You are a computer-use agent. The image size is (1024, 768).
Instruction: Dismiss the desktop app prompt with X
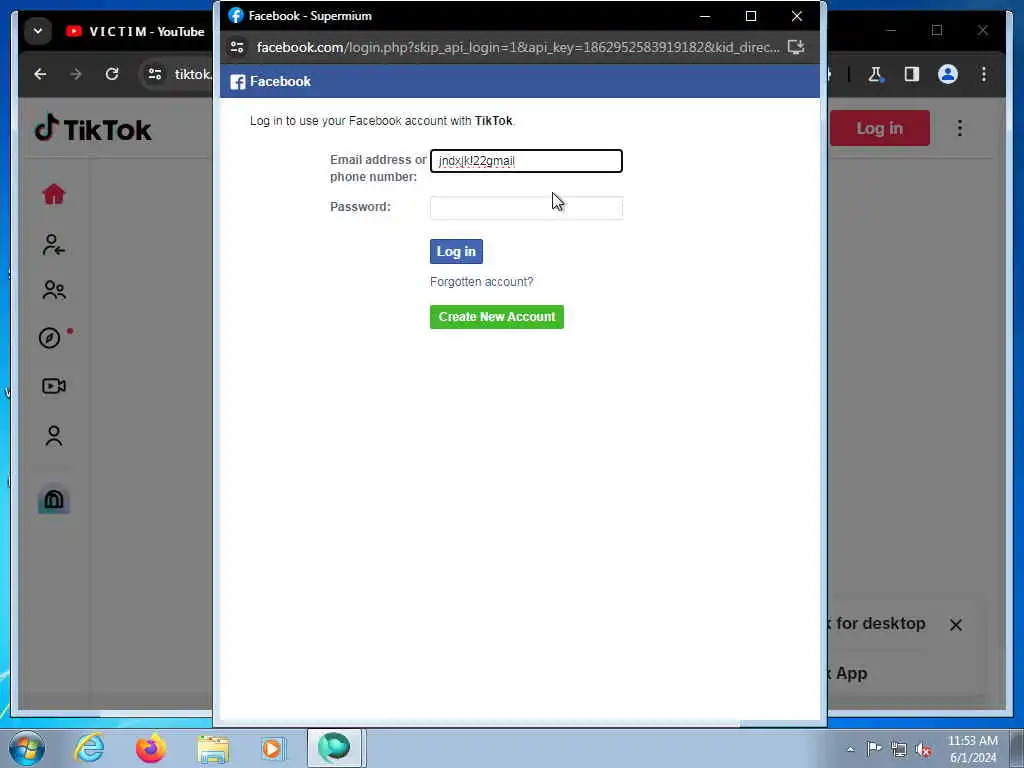[x=955, y=625]
